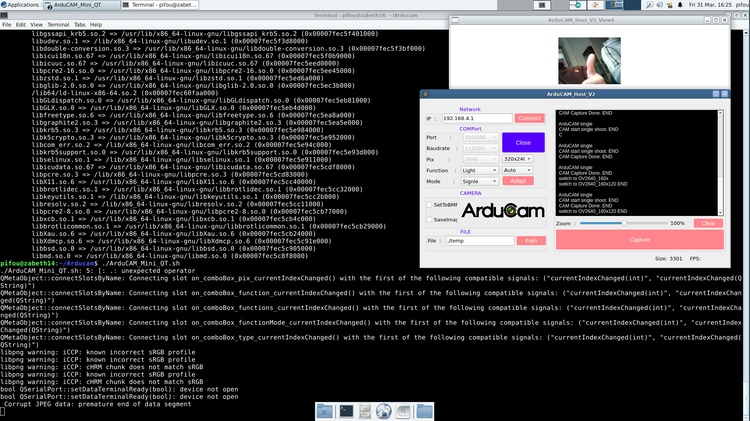Click the notification bell icon in tray
The height and width of the screenshot is (421, 750).
[x=680, y=5]
